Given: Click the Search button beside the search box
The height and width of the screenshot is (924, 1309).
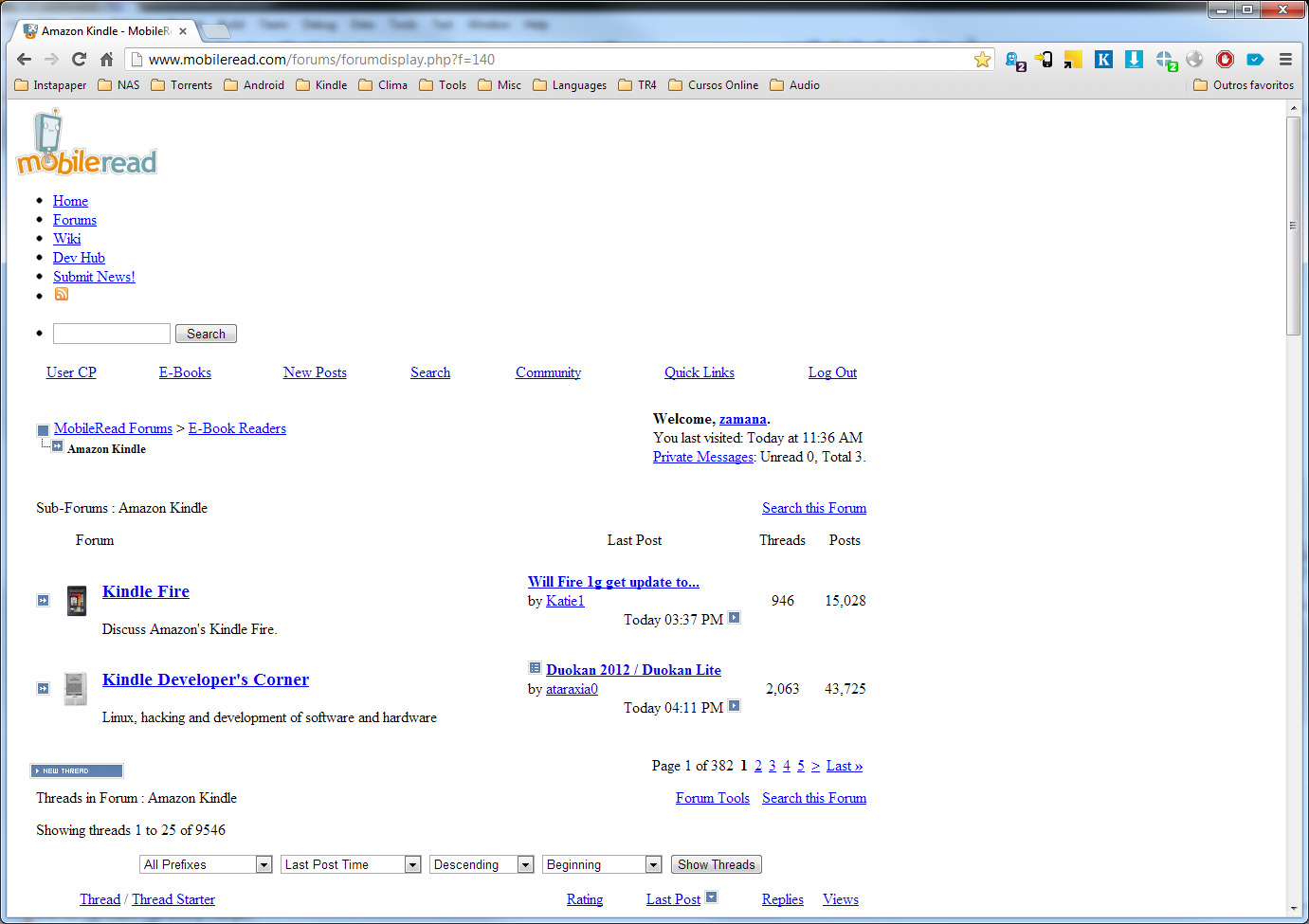Looking at the screenshot, I should pos(206,334).
